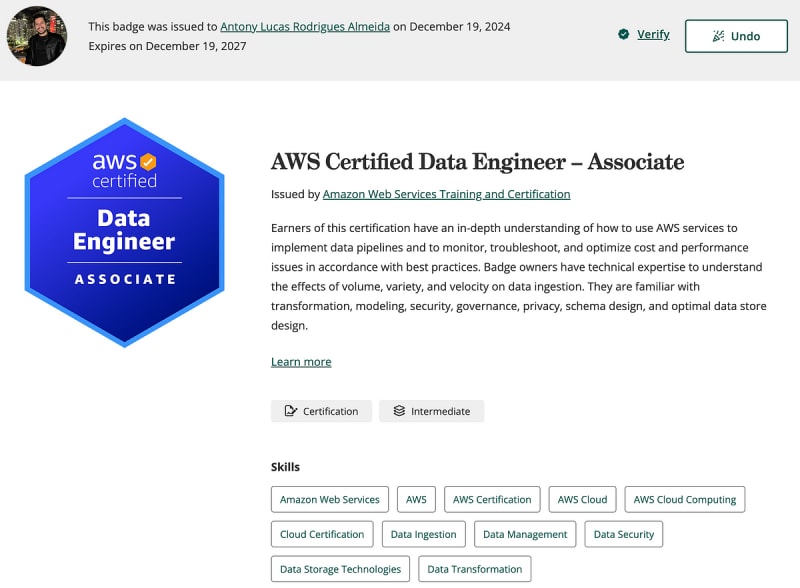Click the Learn more link
Screen dimensions: 800x588
pos(301,362)
